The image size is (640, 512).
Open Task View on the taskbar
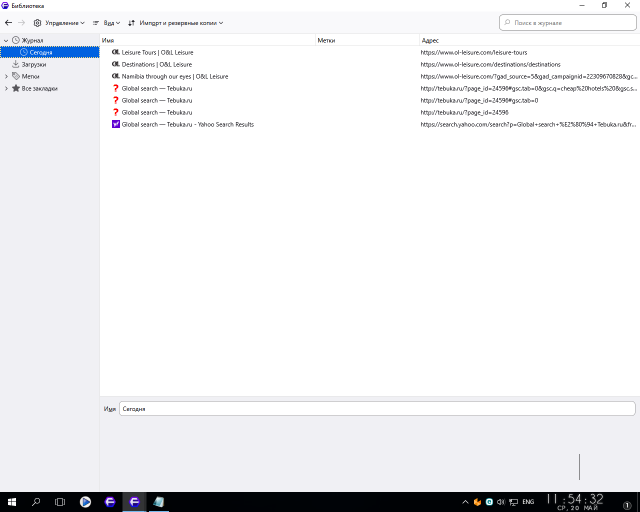(60, 502)
